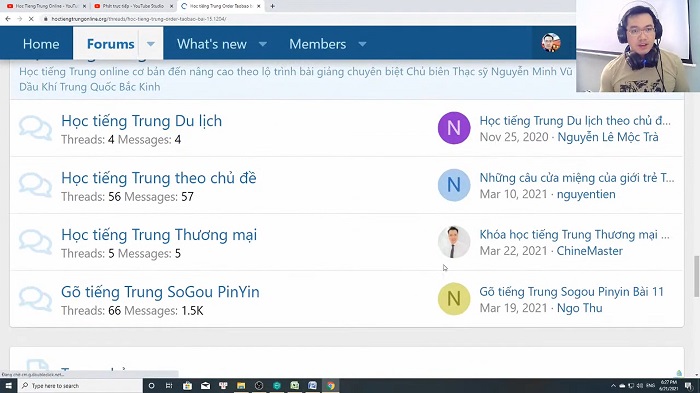Click the forum icon beside Học tiếng Trung Du lịch
Viewport: 700px width, 393px height.
pos(35,128)
